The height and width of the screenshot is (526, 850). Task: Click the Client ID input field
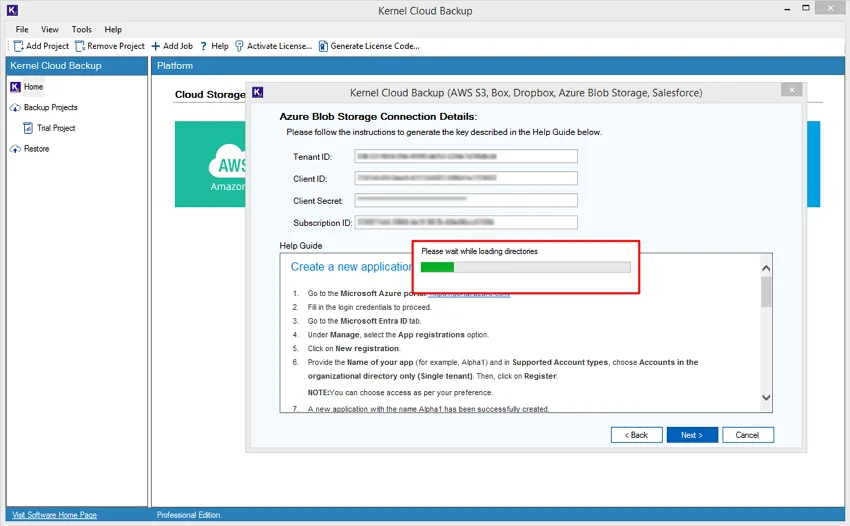(x=466, y=178)
